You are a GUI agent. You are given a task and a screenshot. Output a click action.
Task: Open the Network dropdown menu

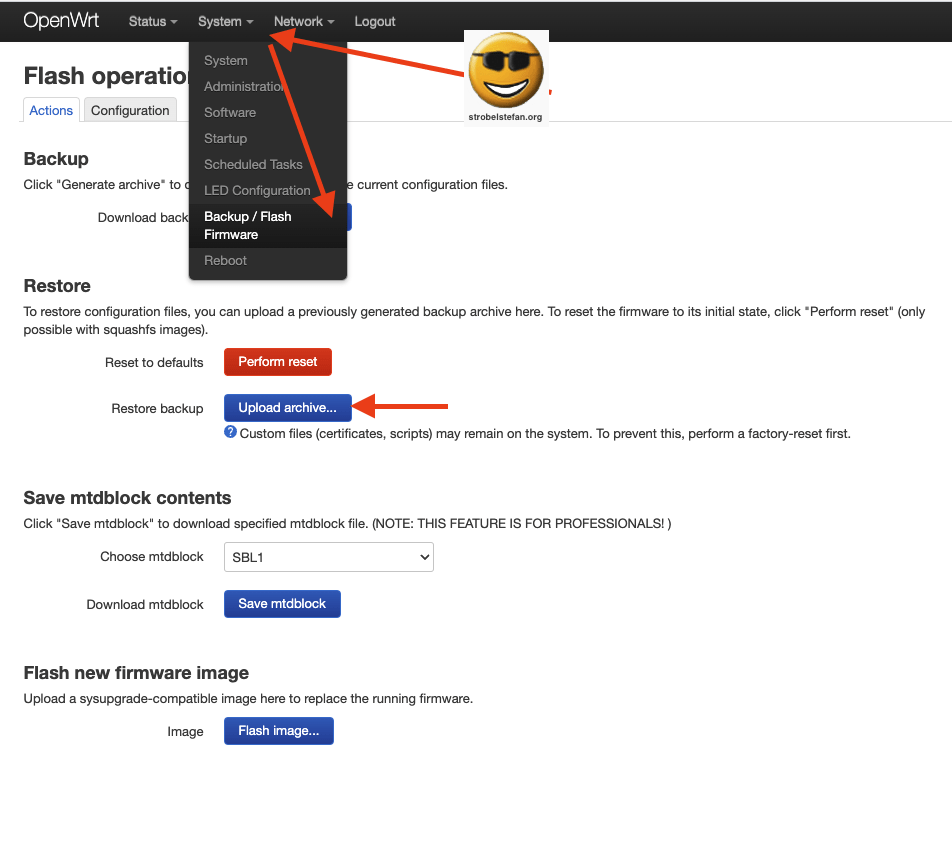click(301, 21)
